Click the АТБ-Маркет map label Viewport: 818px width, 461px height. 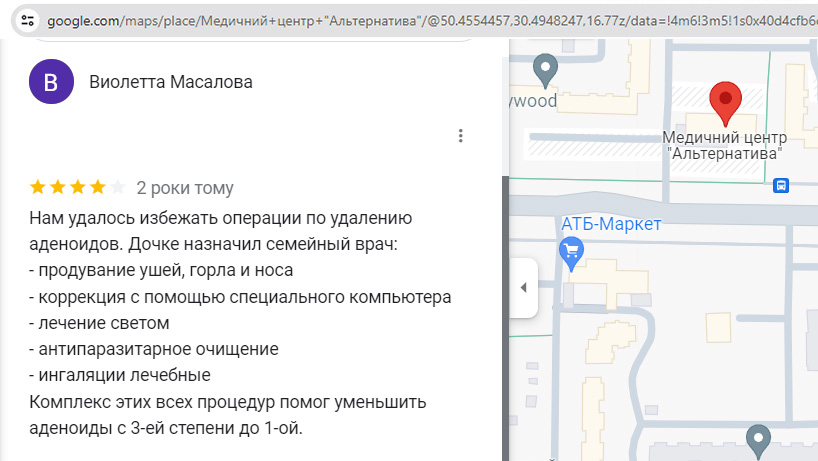point(611,224)
